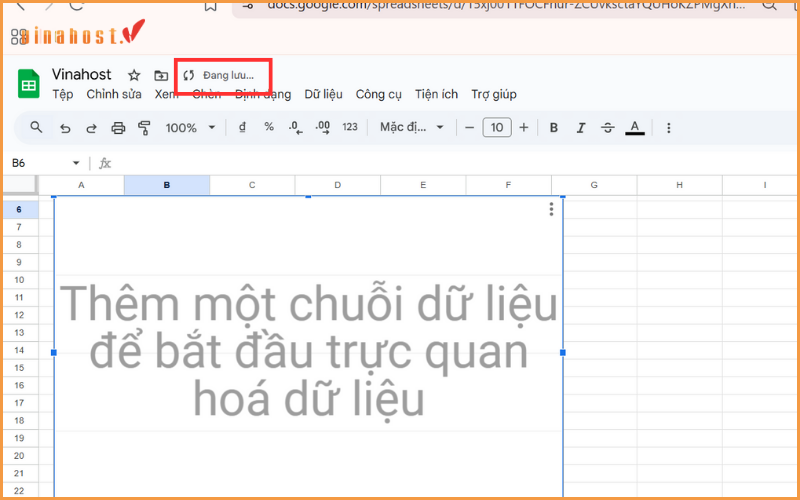This screenshot has width=800, height=500.
Task: Redo the last undone action
Action: click(x=91, y=128)
